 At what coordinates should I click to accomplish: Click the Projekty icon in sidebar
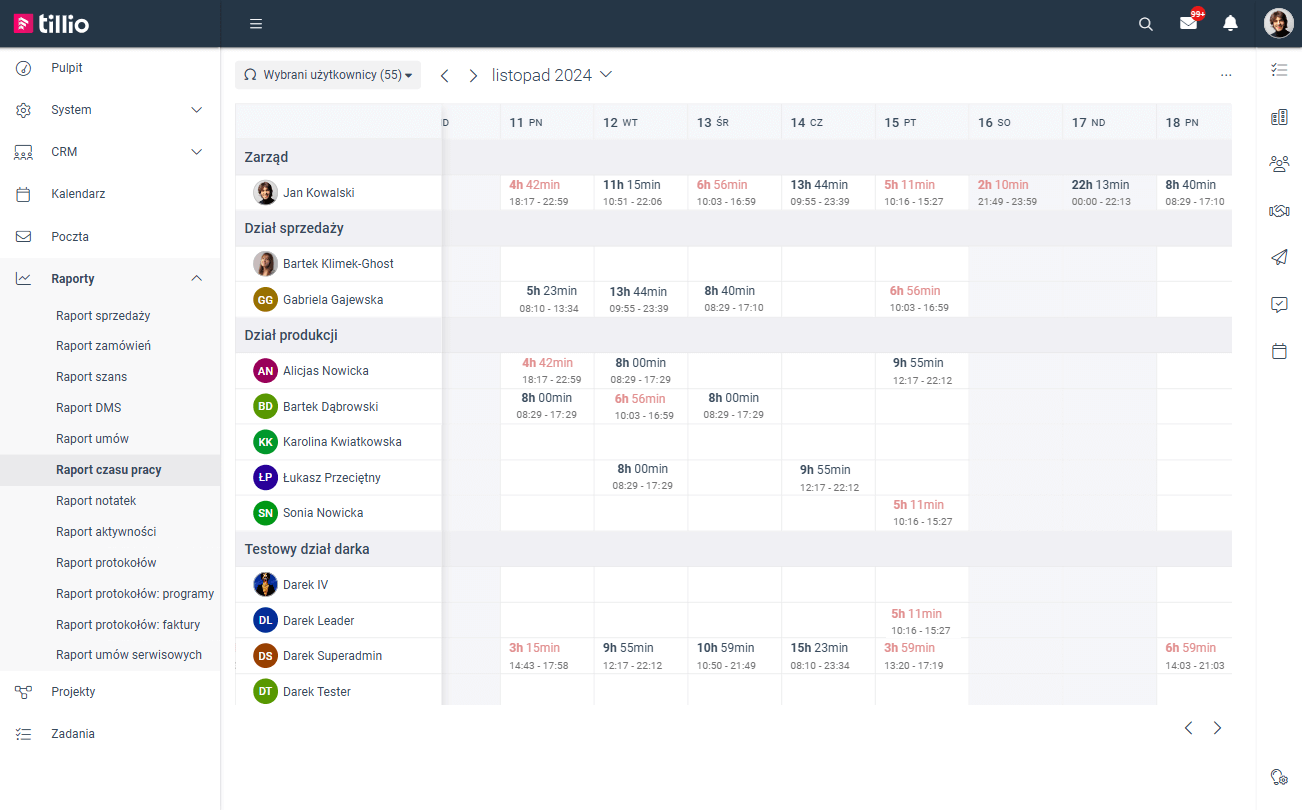point(24,692)
